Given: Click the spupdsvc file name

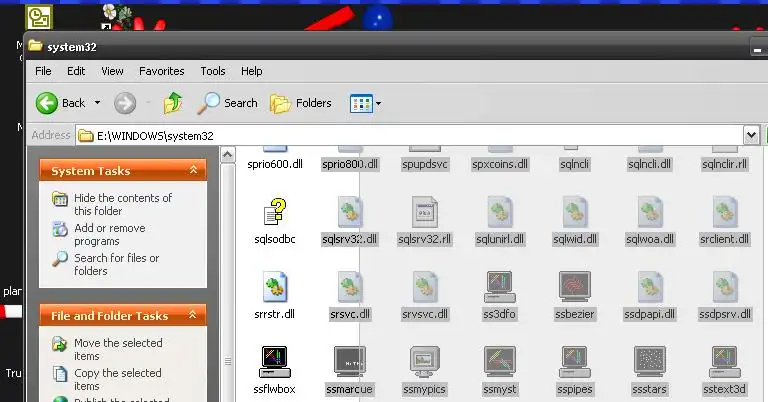Looking at the screenshot, I should point(425,164).
